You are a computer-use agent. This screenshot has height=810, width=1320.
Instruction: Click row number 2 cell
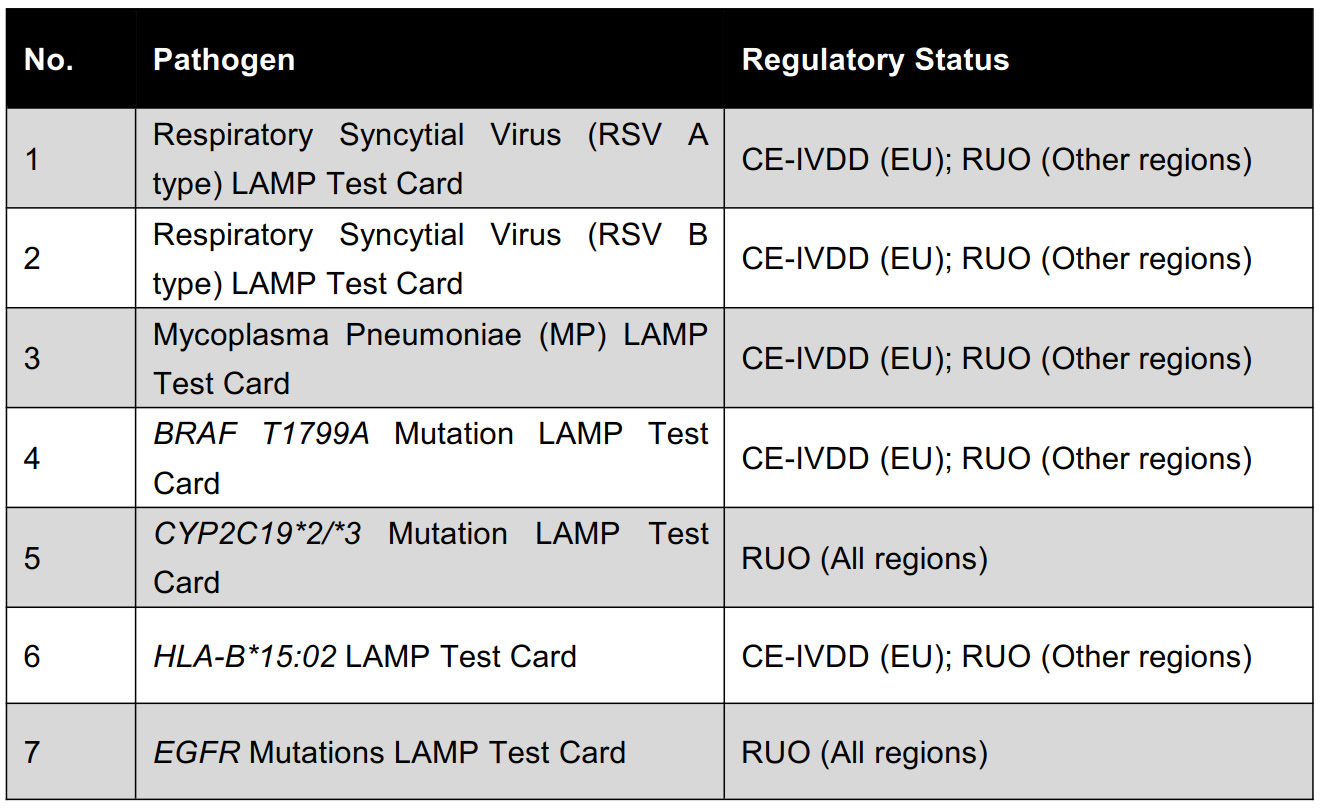[32, 259]
